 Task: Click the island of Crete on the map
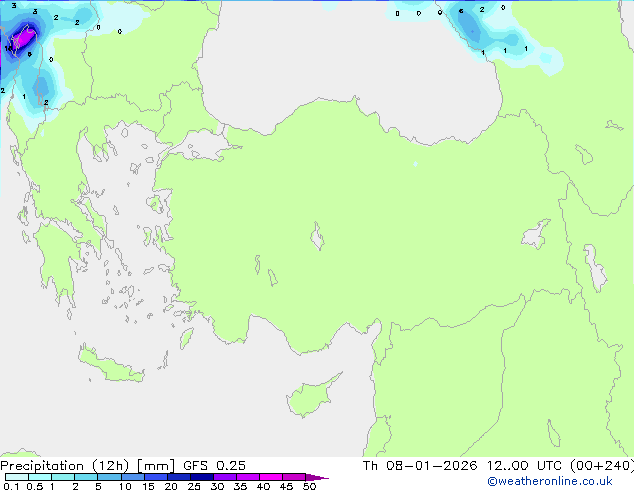click(x=109, y=366)
